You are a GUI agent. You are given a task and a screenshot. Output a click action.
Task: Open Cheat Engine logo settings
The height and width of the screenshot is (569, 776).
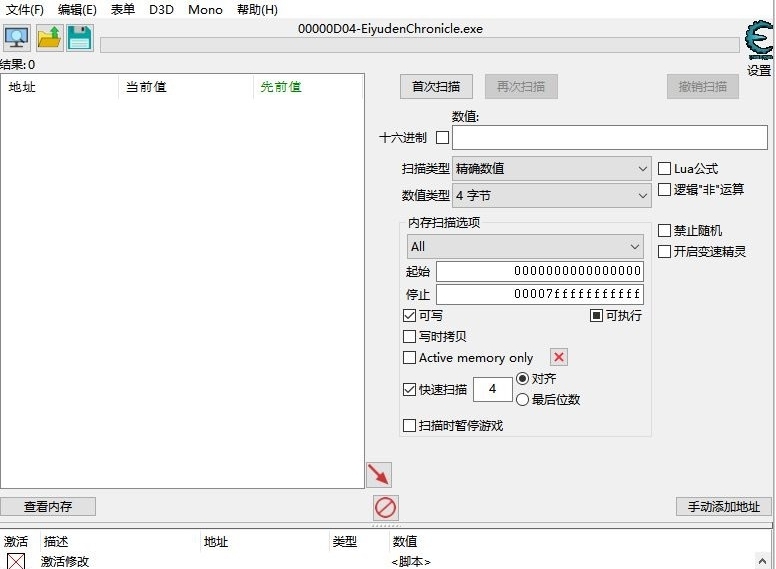coord(759,40)
